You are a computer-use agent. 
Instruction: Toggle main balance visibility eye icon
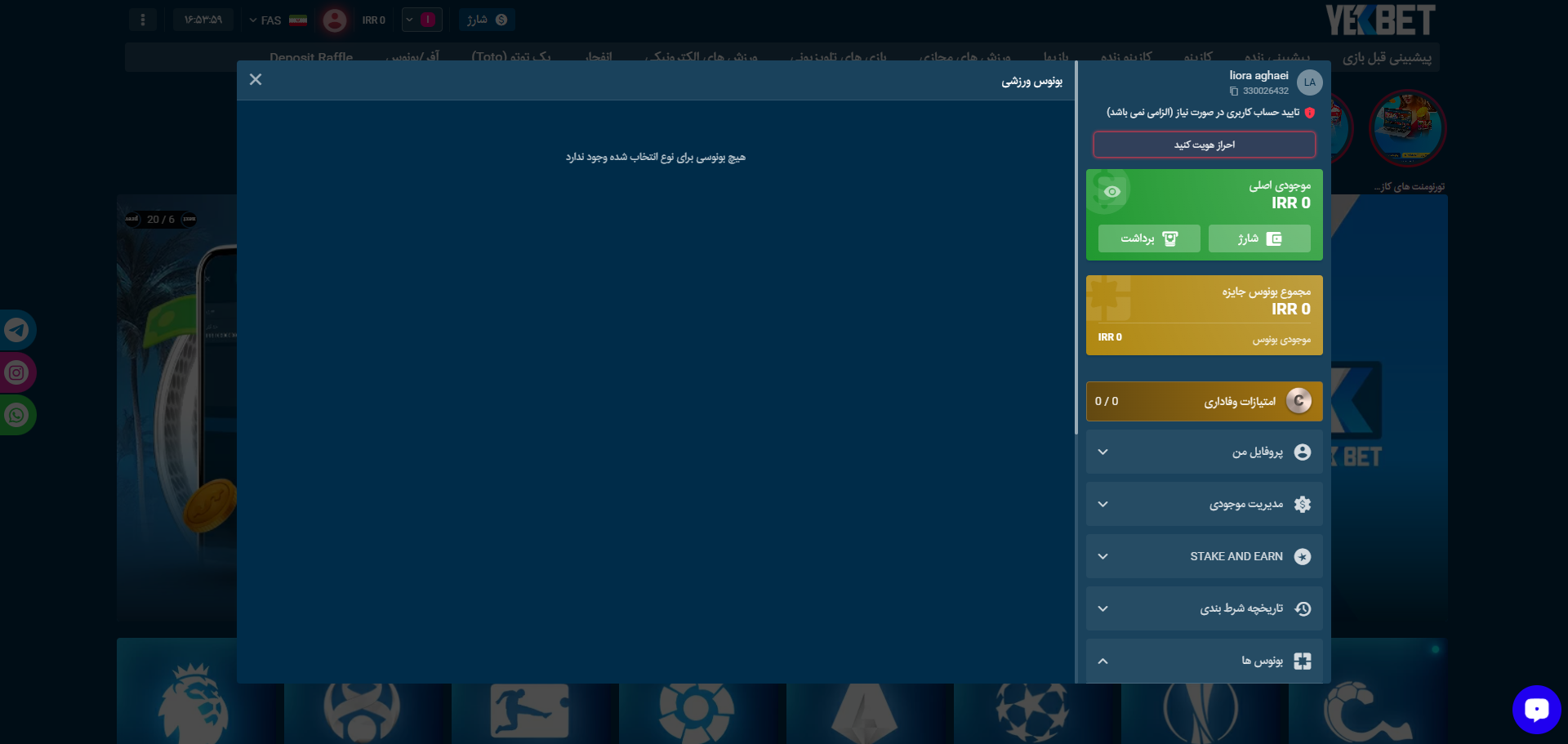click(x=1111, y=192)
